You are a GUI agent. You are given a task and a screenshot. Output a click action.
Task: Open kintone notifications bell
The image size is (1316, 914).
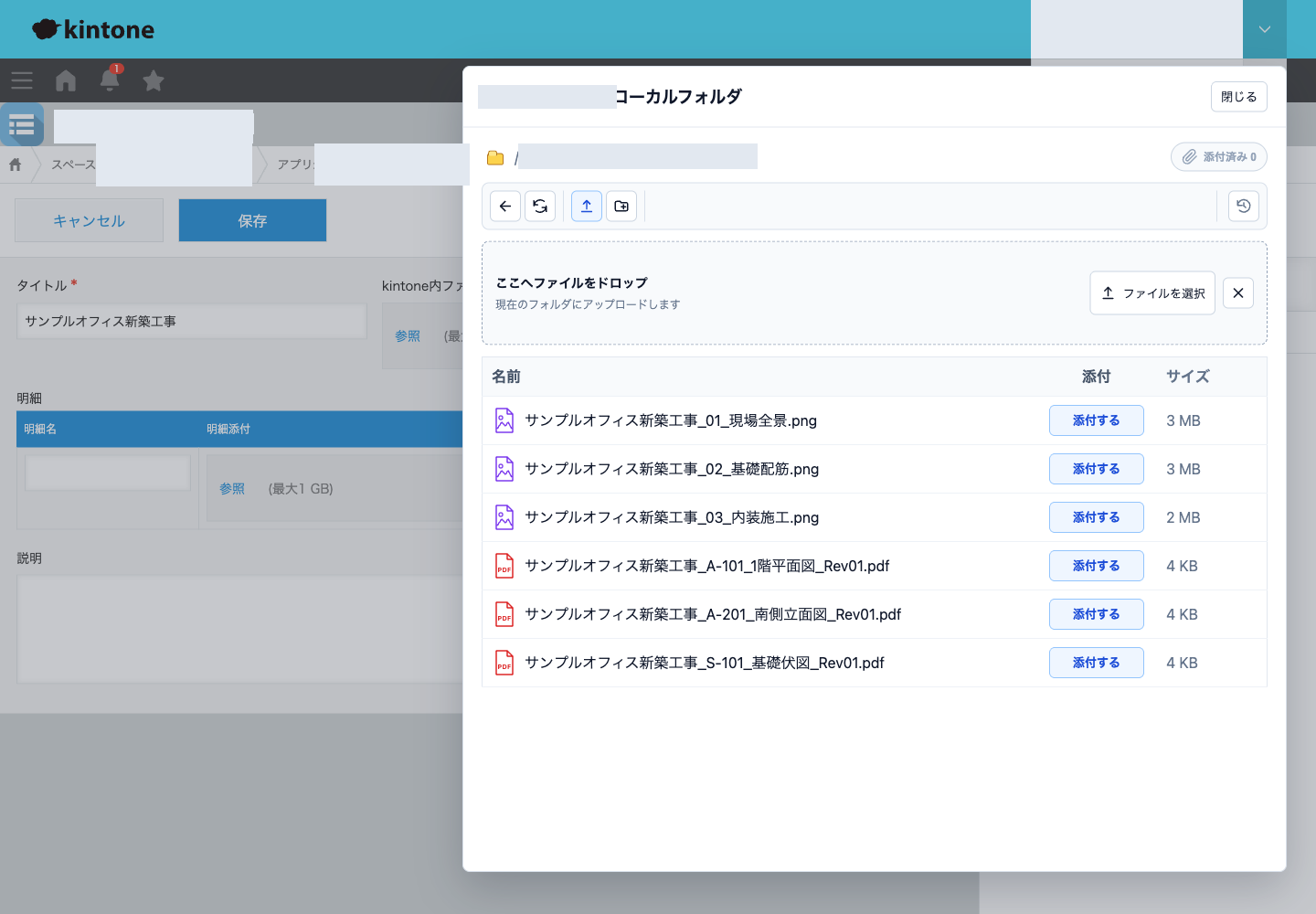click(x=110, y=80)
